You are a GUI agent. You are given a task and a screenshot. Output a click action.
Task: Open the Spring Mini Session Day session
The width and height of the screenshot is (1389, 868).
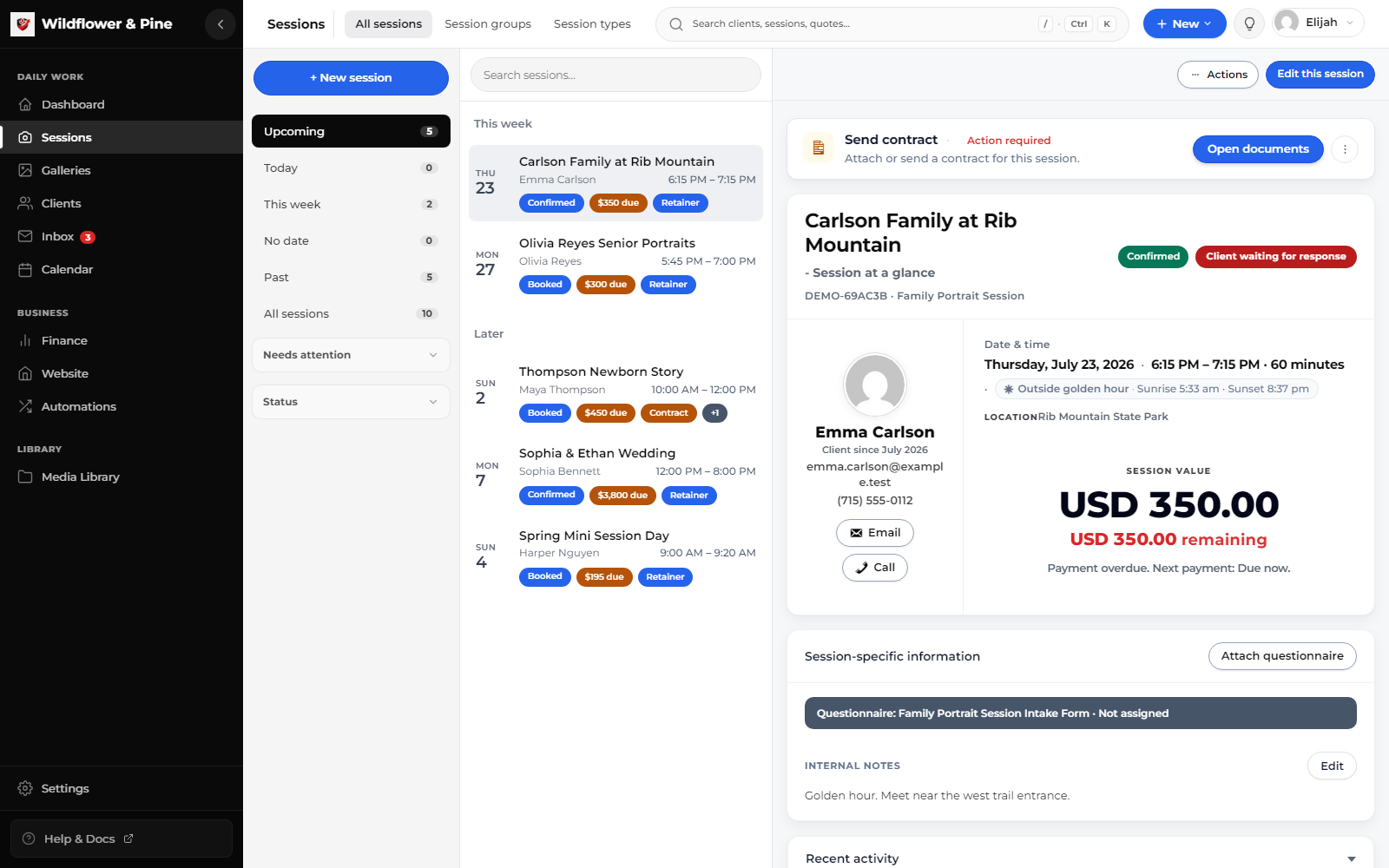tap(616, 557)
